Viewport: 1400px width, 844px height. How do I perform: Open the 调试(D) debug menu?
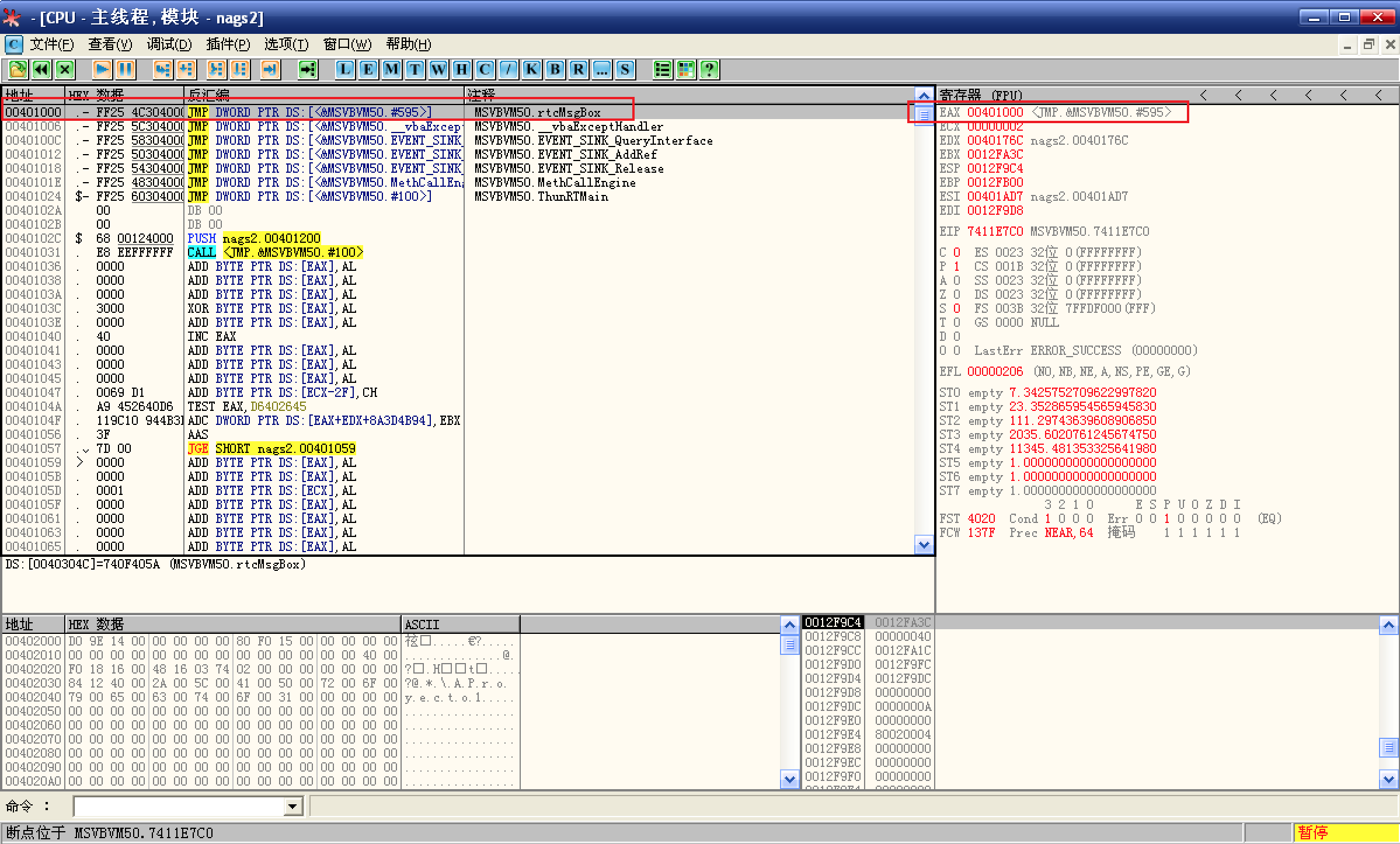coord(169,44)
